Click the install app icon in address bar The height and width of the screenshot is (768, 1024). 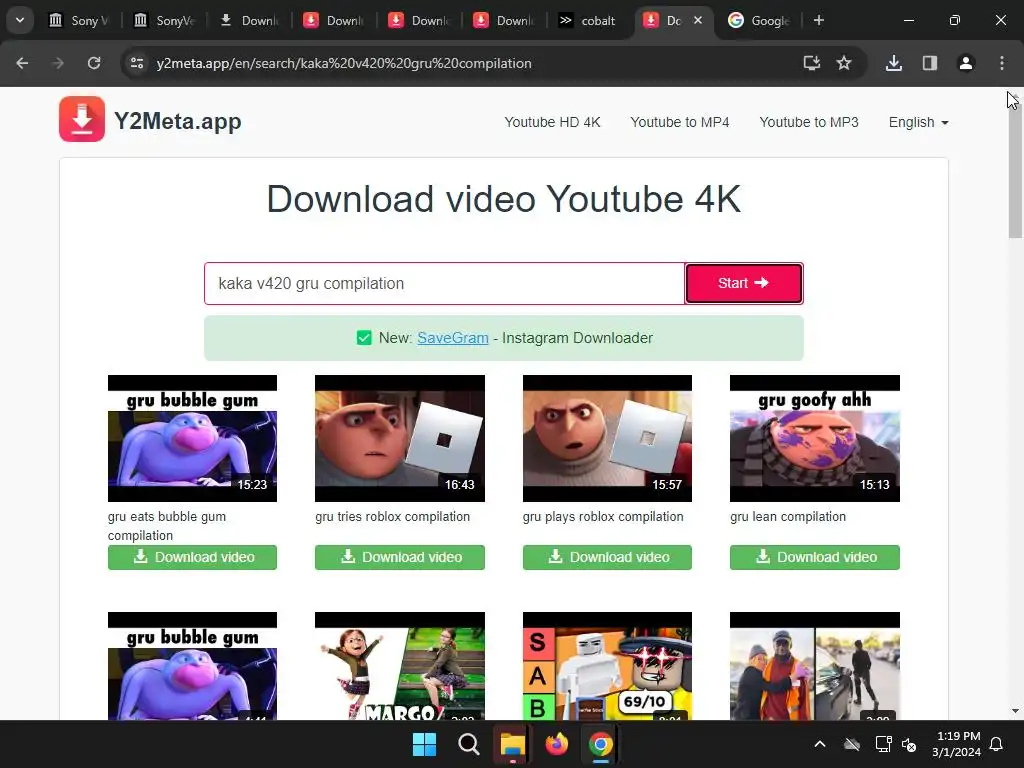[x=812, y=63]
